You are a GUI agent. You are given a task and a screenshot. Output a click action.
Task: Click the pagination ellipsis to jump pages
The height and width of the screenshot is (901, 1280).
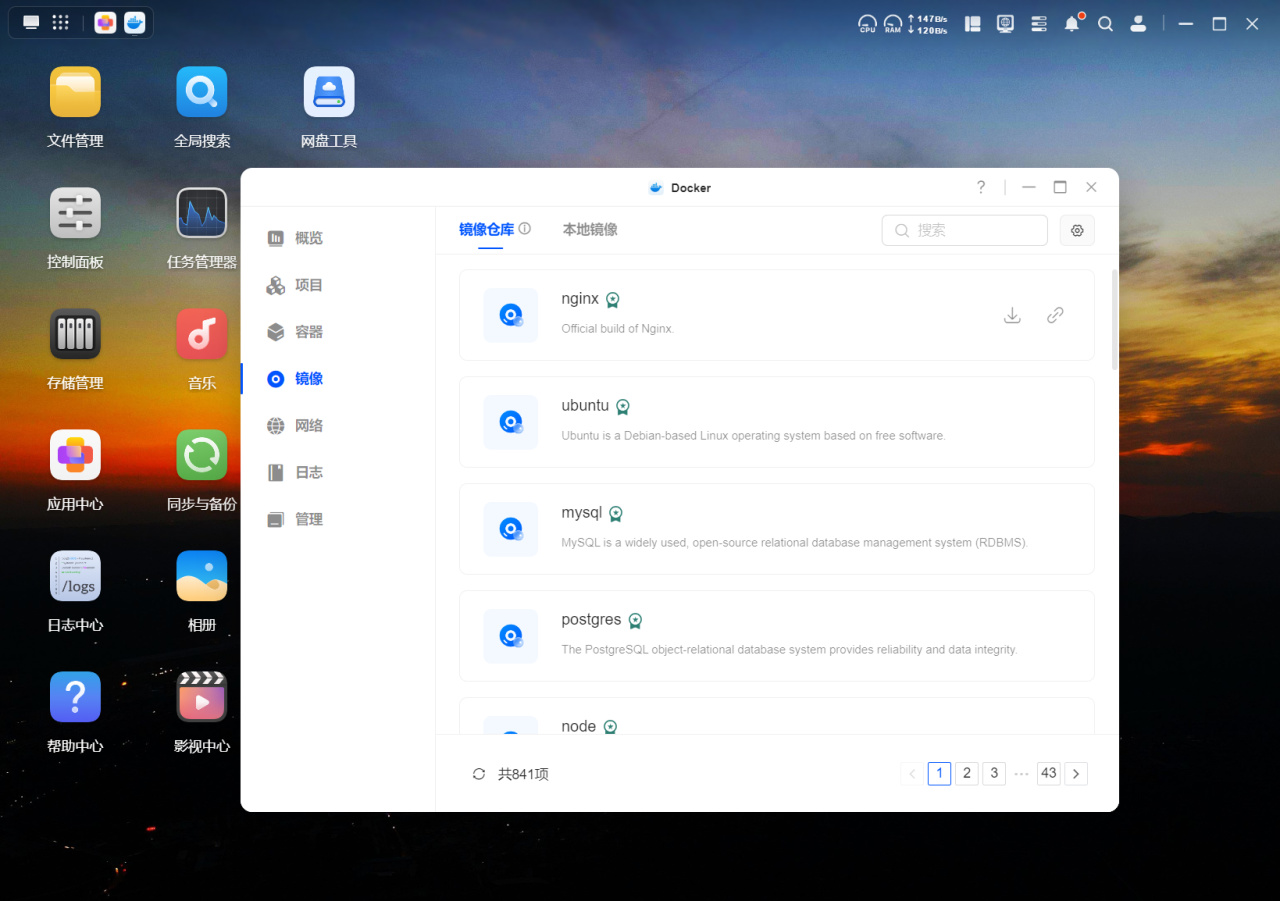click(x=1021, y=773)
